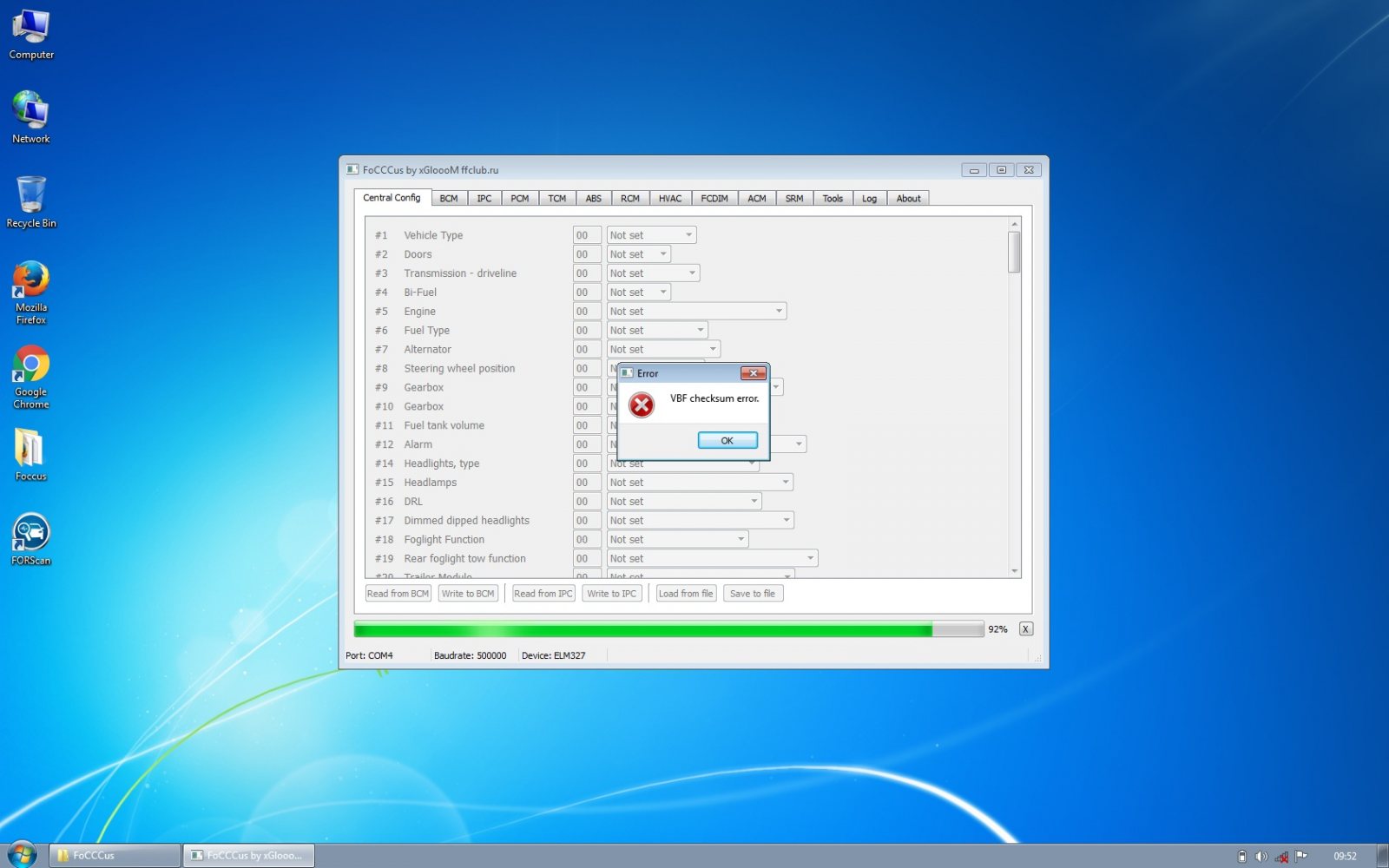The height and width of the screenshot is (868, 1389).
Task: Click the volume speaker tray icon
Action: (x=1261, y=856)
